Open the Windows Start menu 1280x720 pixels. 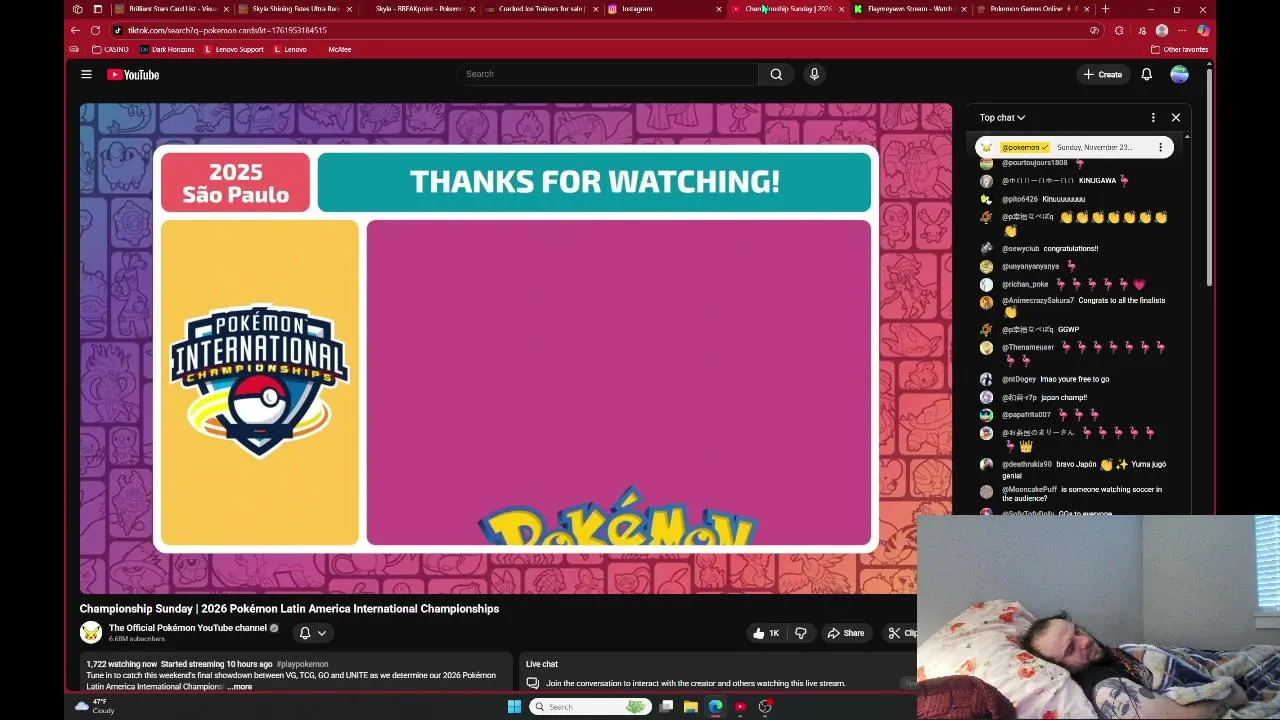pos(514,707)
